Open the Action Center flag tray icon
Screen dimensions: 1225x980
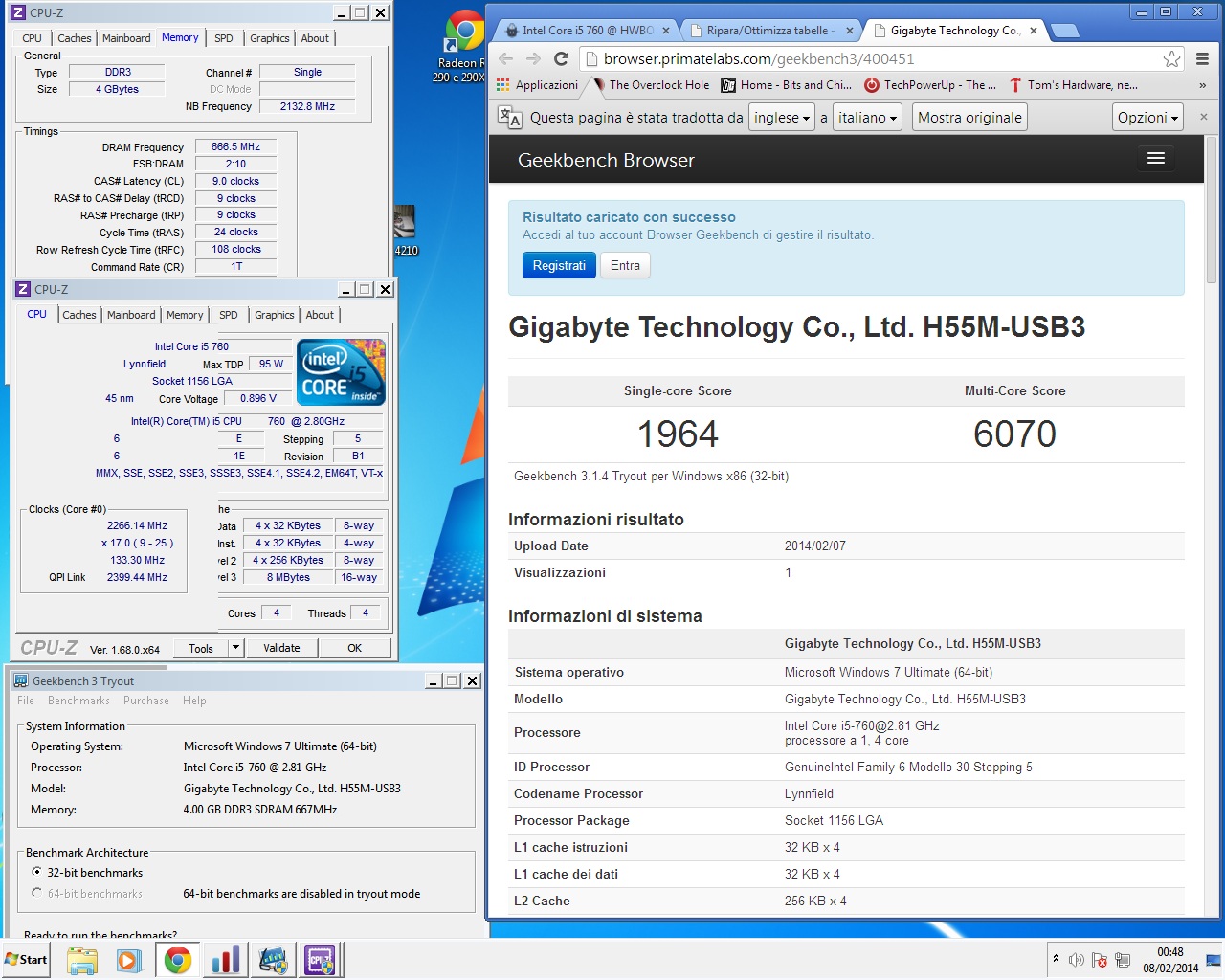1100,960
